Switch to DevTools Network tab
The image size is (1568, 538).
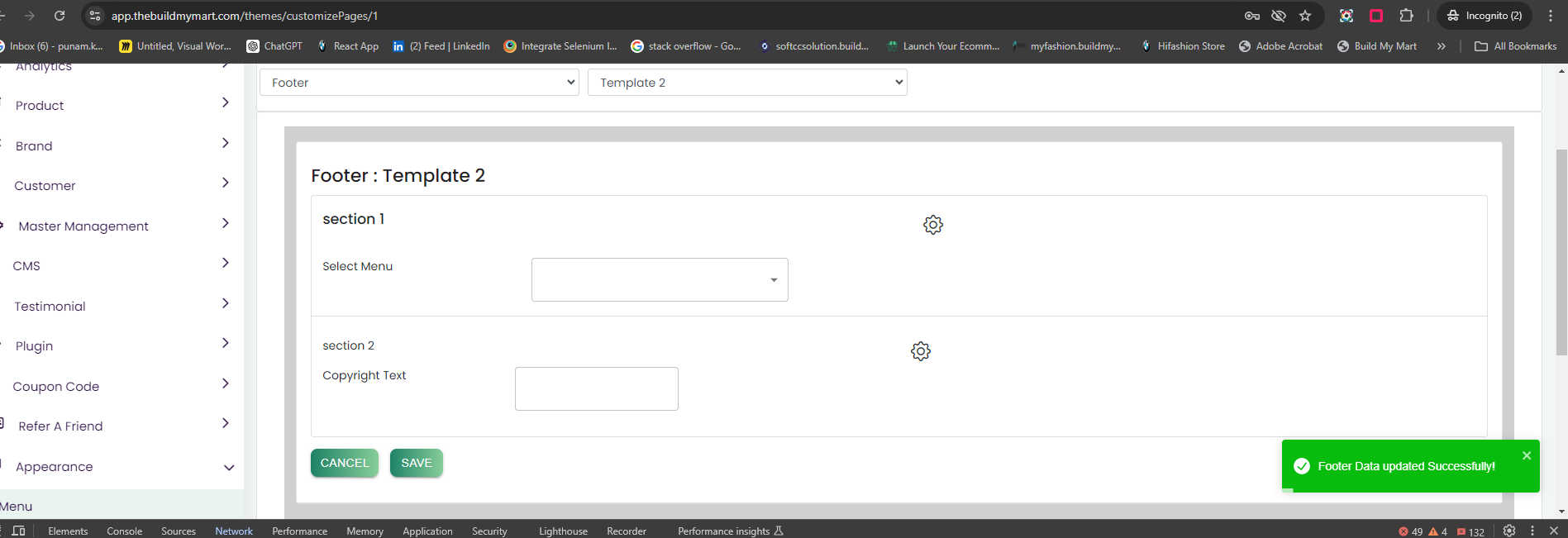(234, 531)
